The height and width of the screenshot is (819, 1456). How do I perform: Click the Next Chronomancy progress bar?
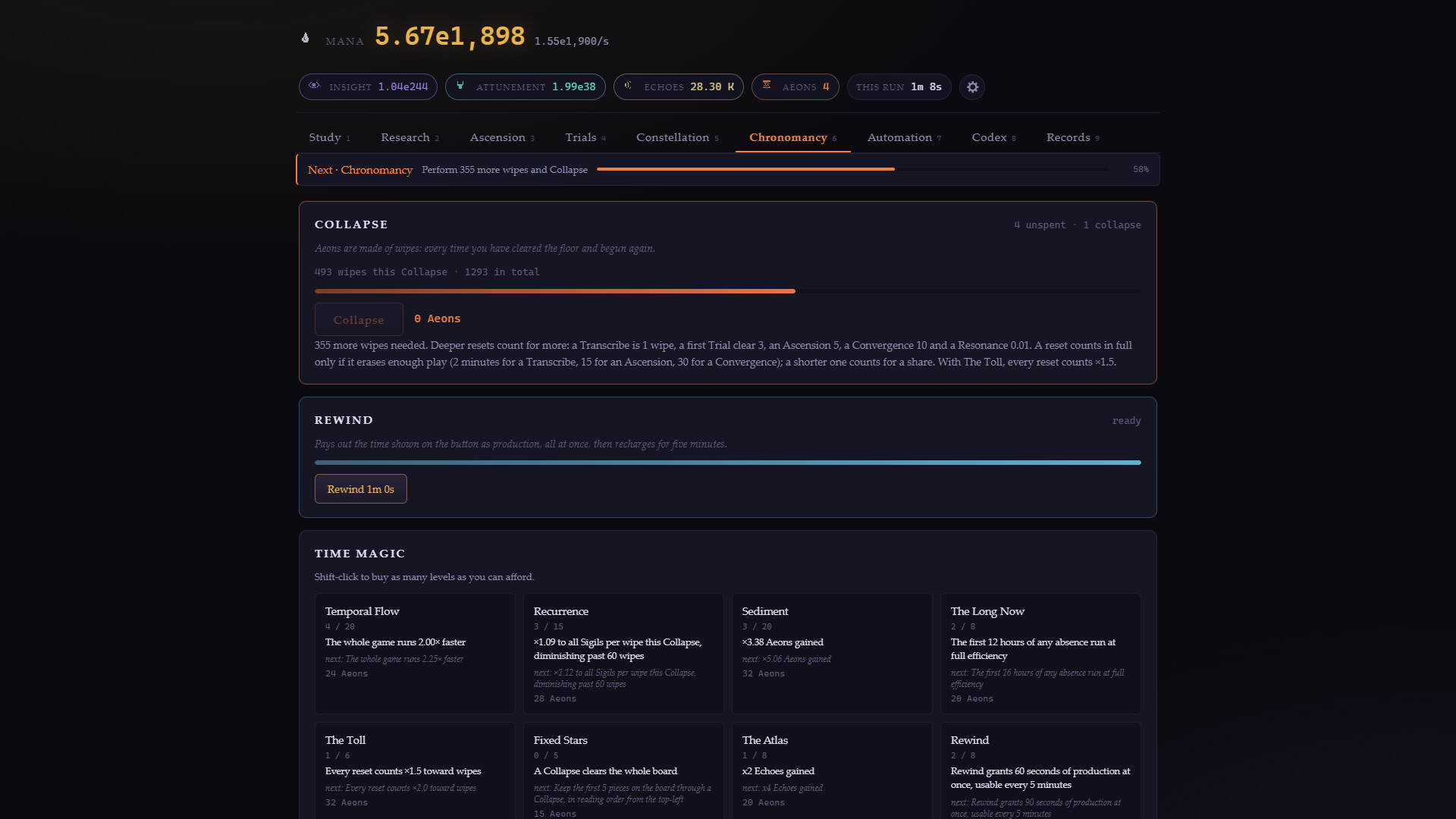(853, 169)
